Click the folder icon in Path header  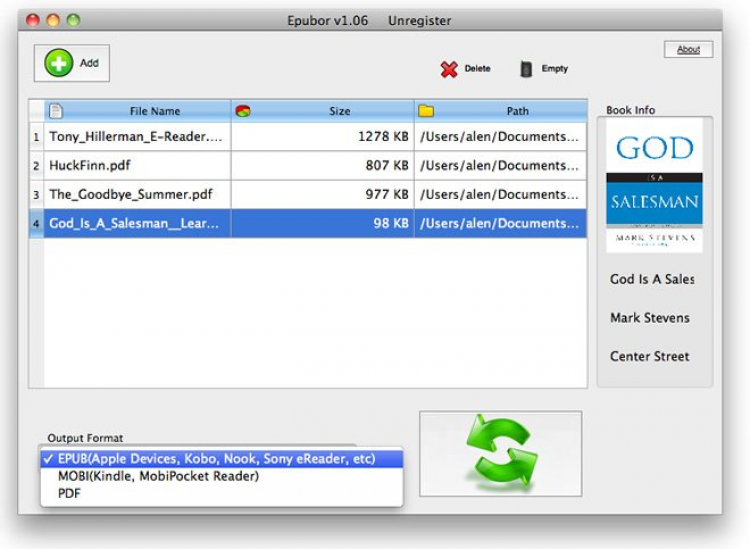coord(426,111)
